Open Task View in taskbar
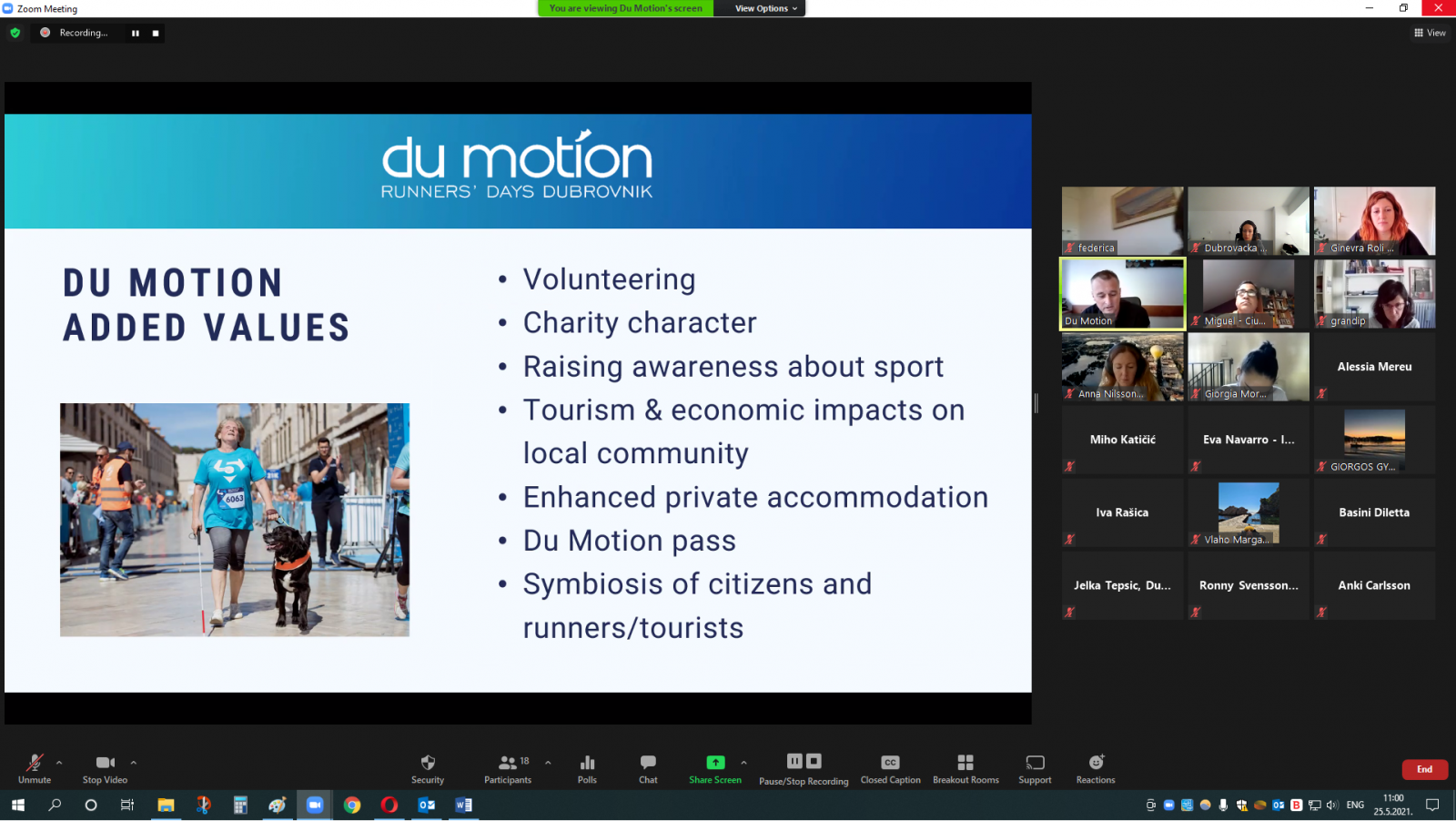This screenshot has width=1456, height=821. click(x=127, y=805)
